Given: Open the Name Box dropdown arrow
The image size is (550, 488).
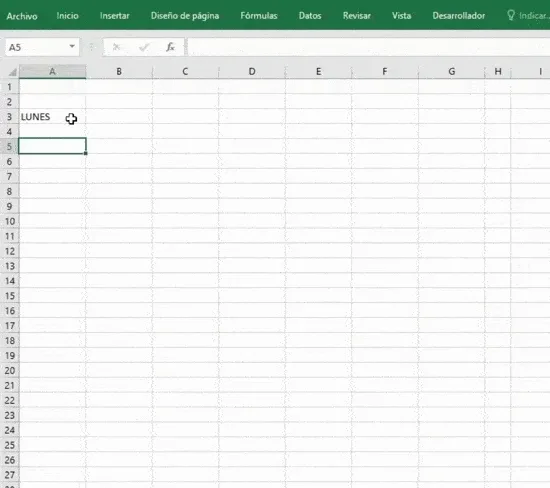Looking at the screenshot, I should [x=72, y=46].
